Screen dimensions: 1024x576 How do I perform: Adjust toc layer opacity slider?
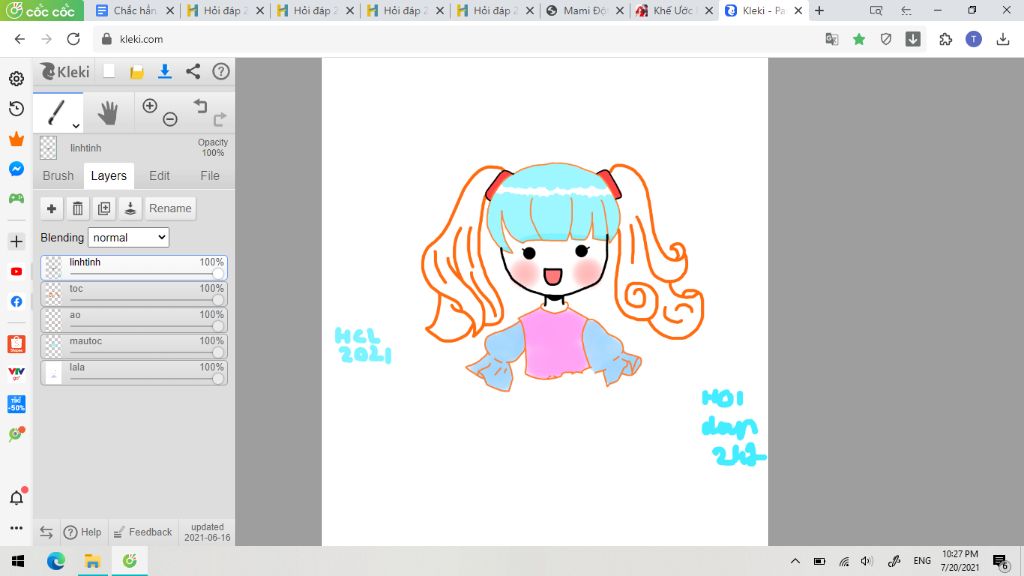coord(218,300)
